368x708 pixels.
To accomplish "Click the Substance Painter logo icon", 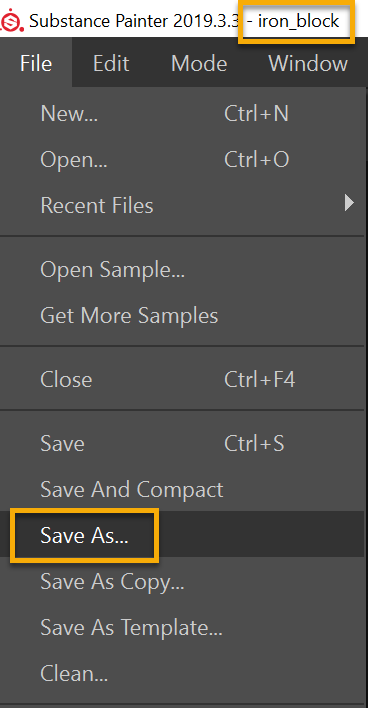I will 12,21.
